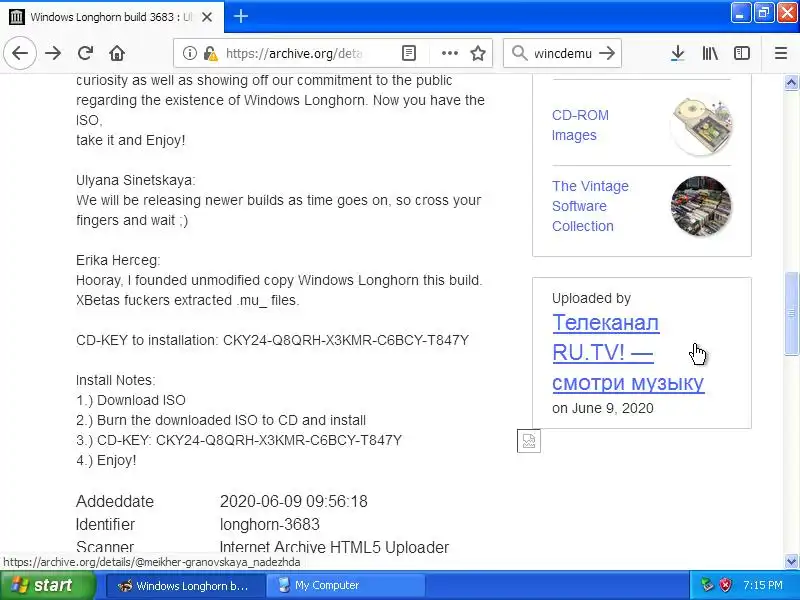Image resolution: width=800 pixels, height=600 pixels.
Task: Click '1.) Download ISO' install note
Action: click(x=131, y=400)
